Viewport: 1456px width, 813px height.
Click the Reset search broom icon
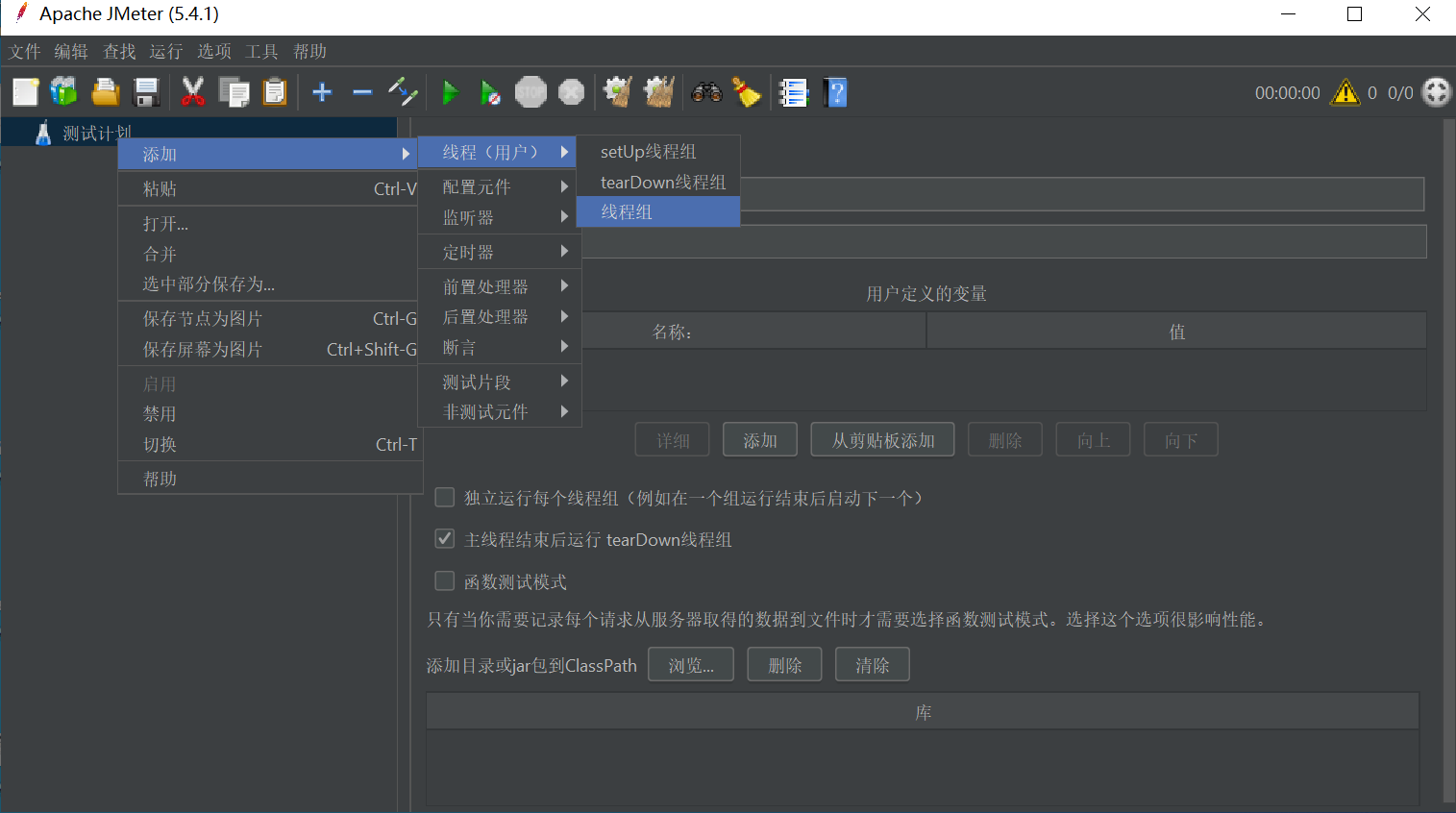[747, 92]
